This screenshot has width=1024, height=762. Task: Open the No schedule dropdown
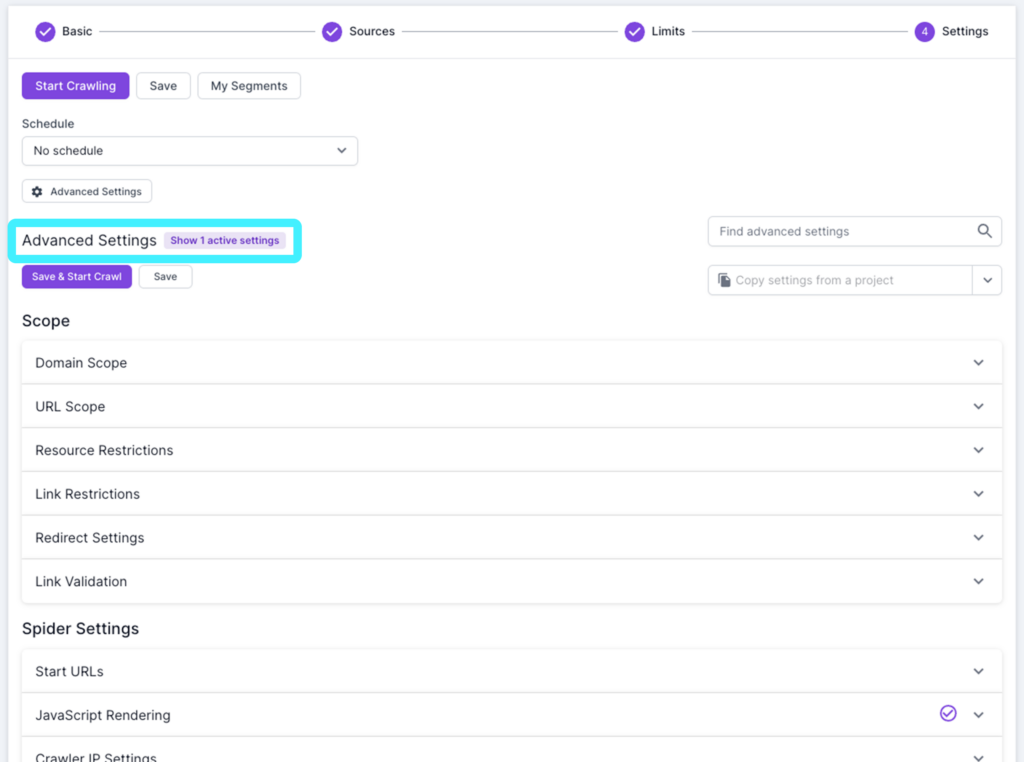pos(190,150)
